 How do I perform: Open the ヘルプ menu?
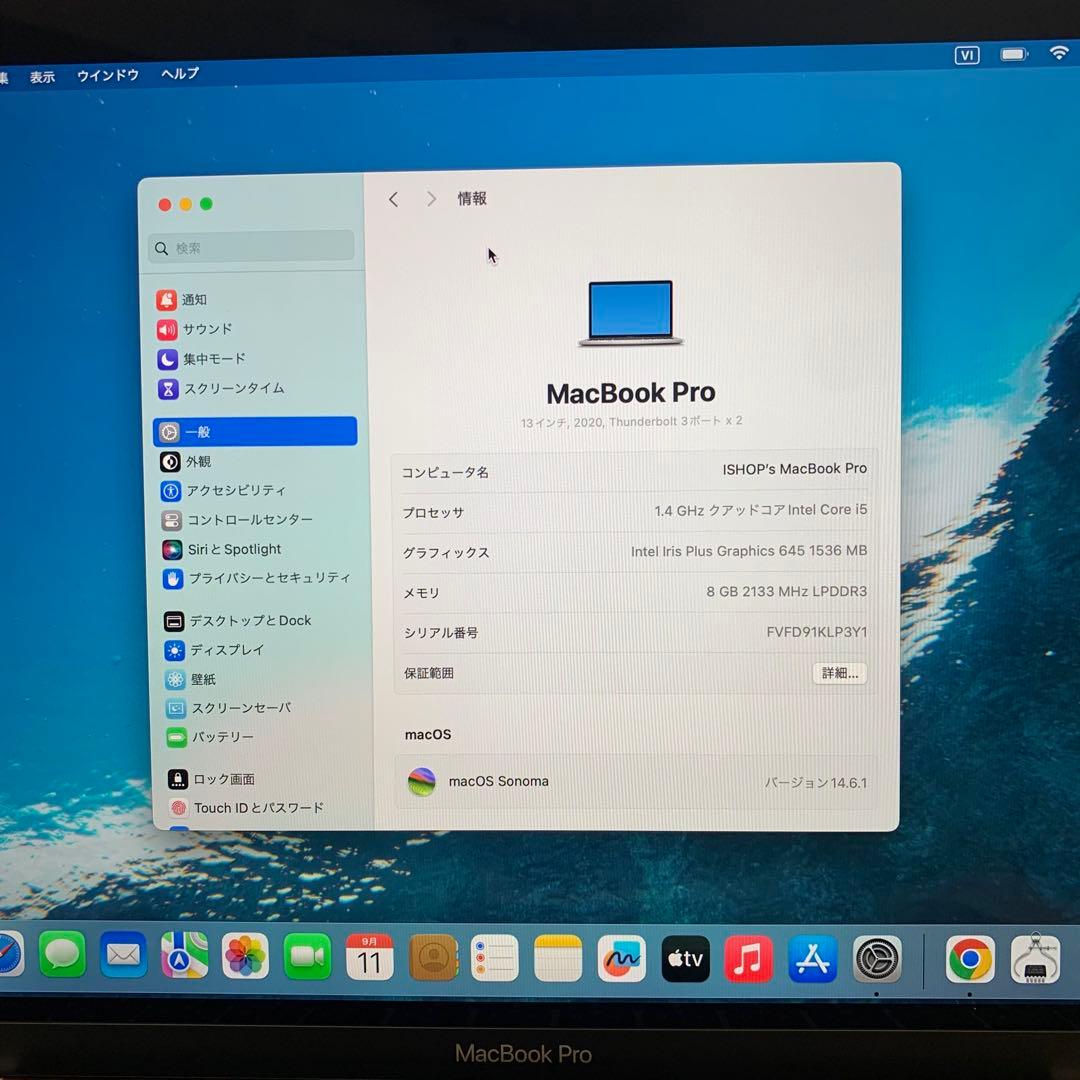coord(178,74)
